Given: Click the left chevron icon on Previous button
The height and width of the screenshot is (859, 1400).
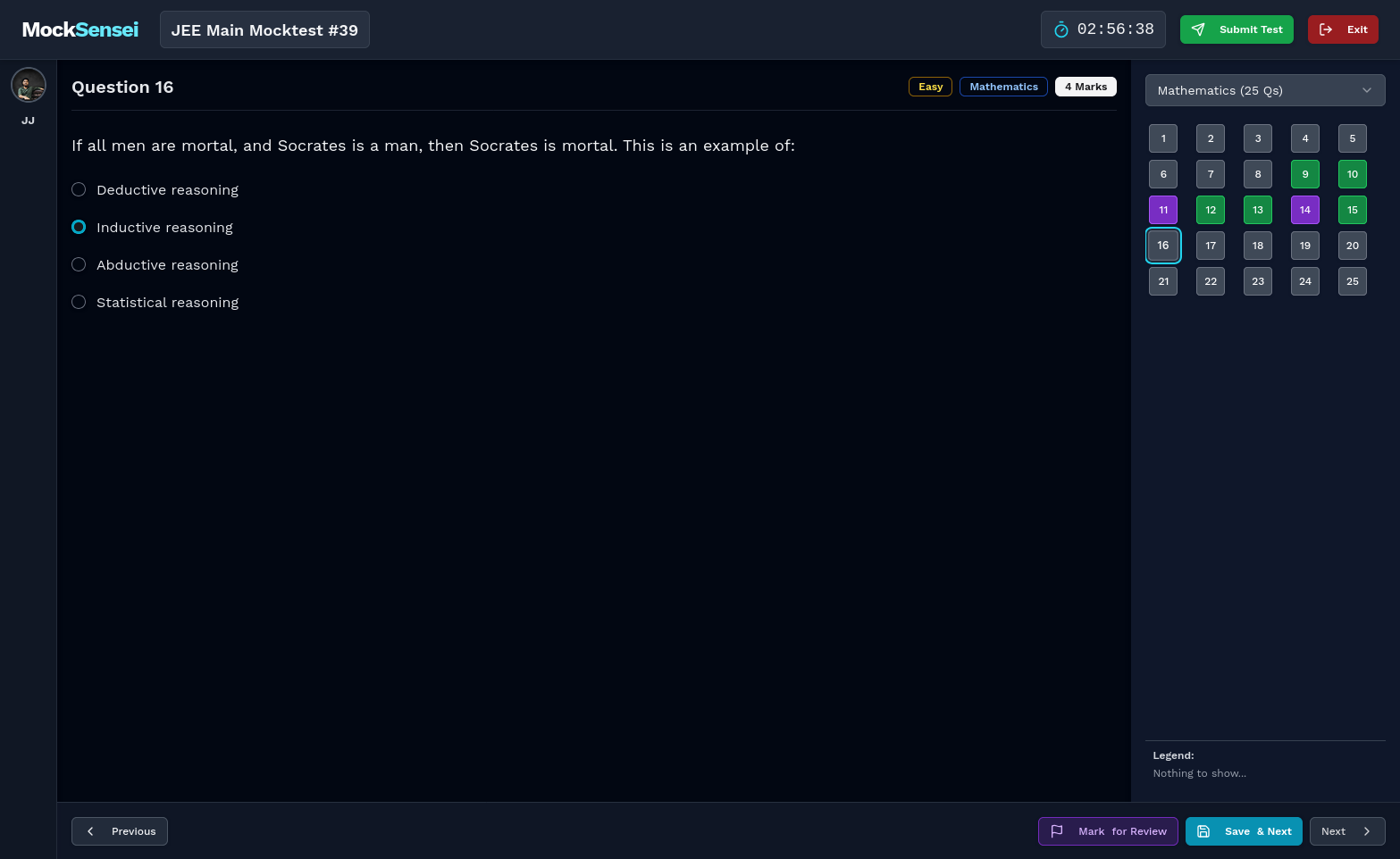Looking at the screenshot, I should pyautogui.click(x=90, y=831).
